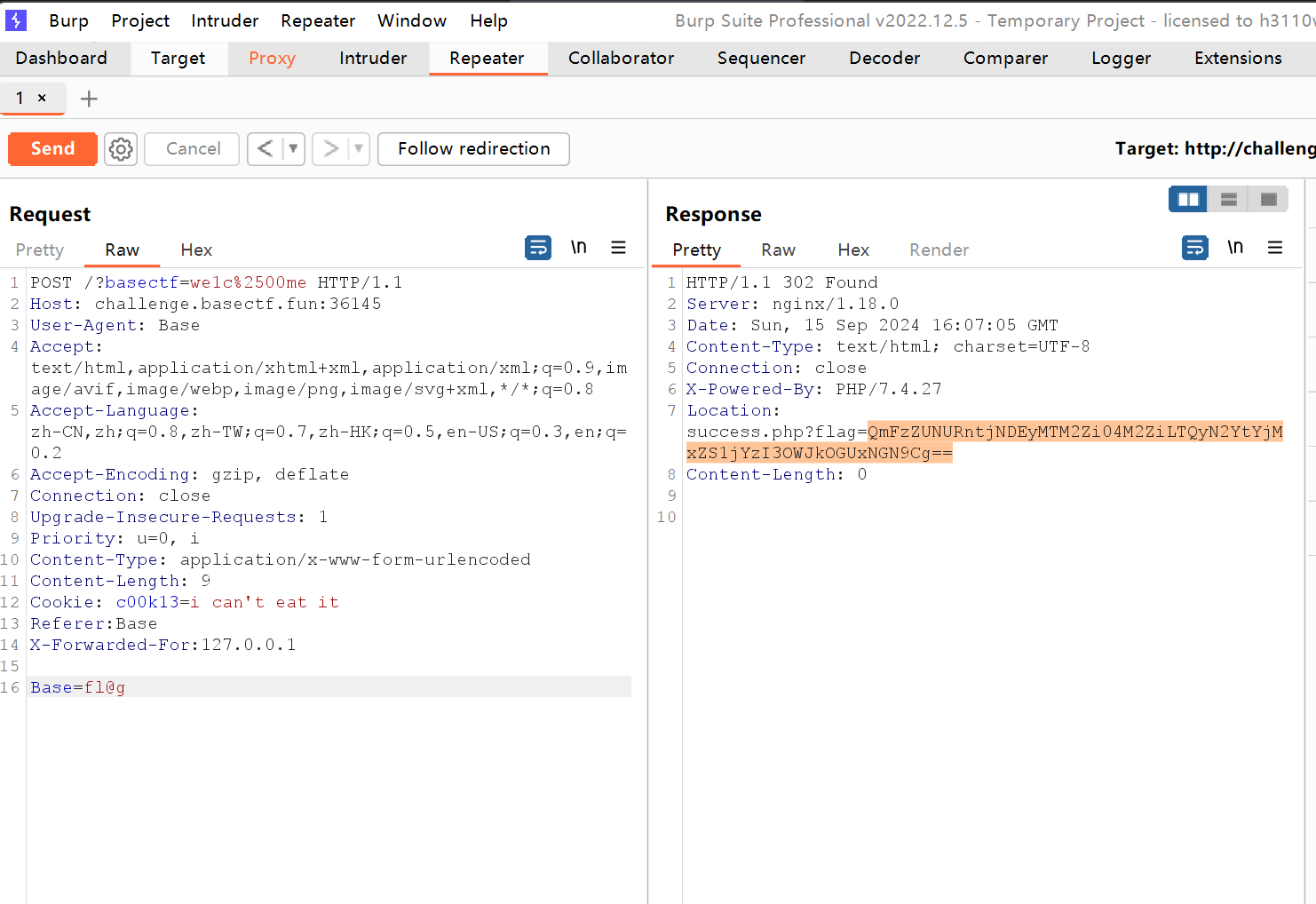Click the Response panel title
This screenshot has width=1316, height=904.
713,214
